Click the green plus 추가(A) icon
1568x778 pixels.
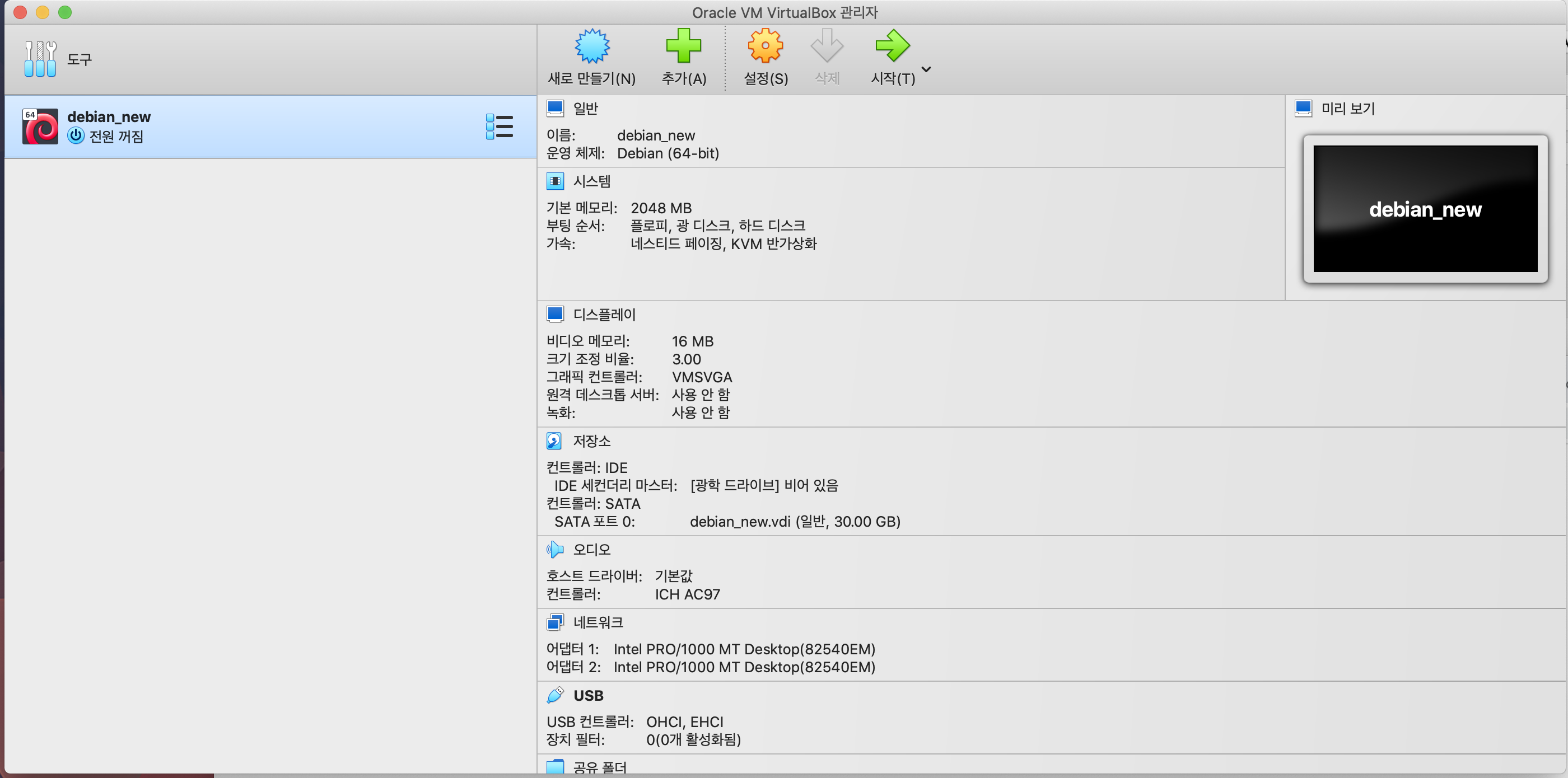coord(684,46)
